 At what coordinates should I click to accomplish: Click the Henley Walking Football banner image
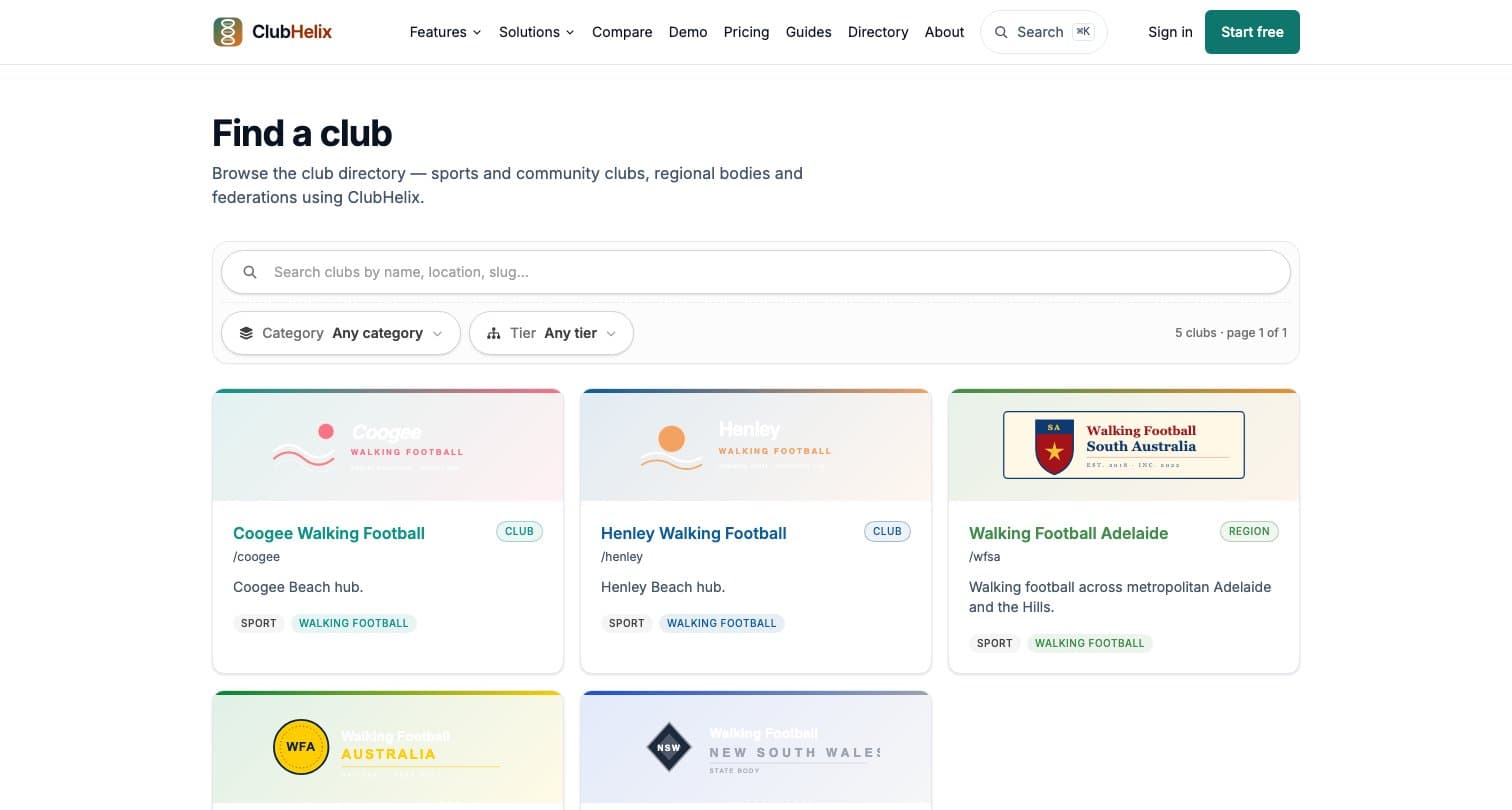756,445
